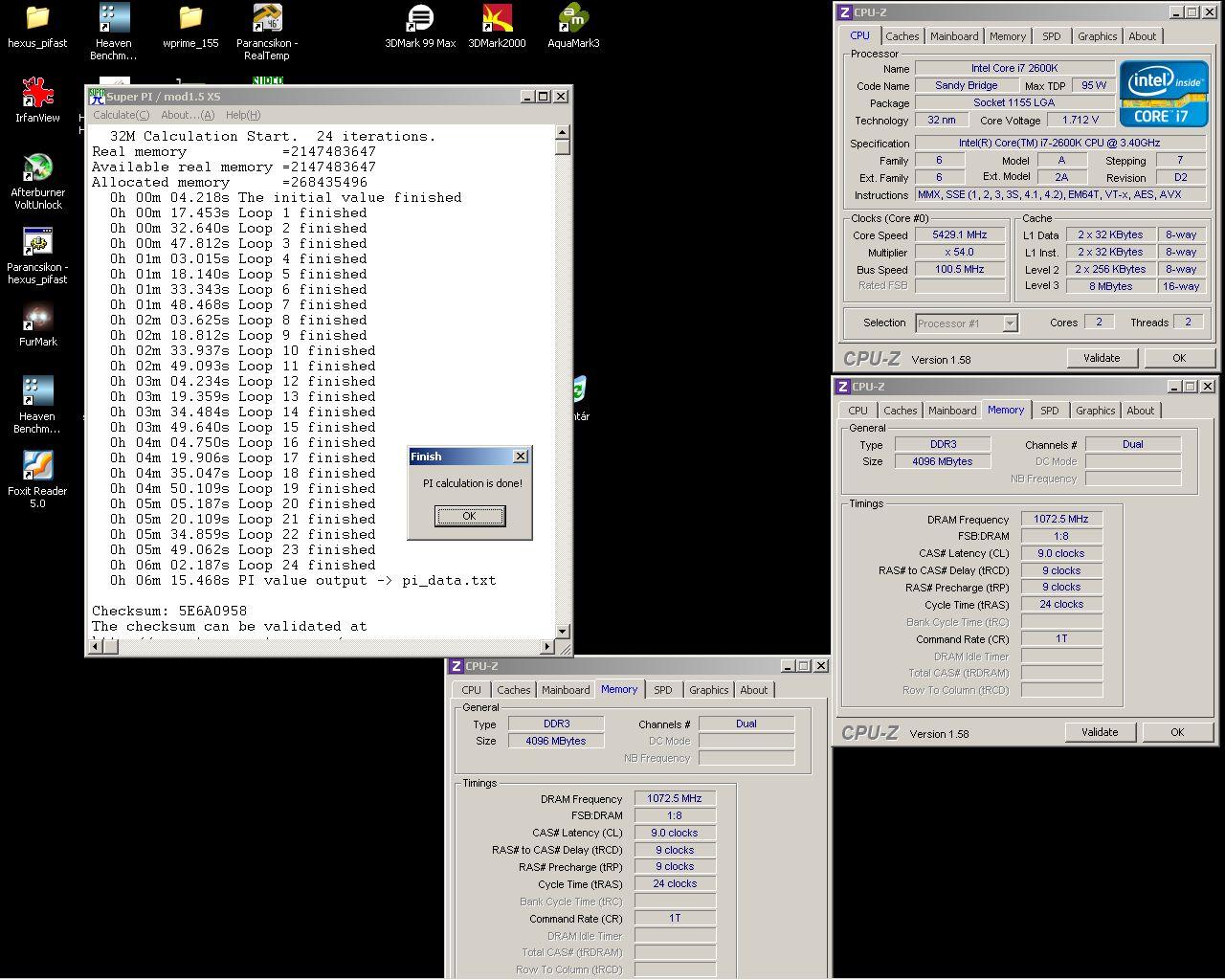Click the Core Speed value 5429.1 MHz
Image resolution: width=1225 pixels, height=980 pixels.
coord(960,235)
